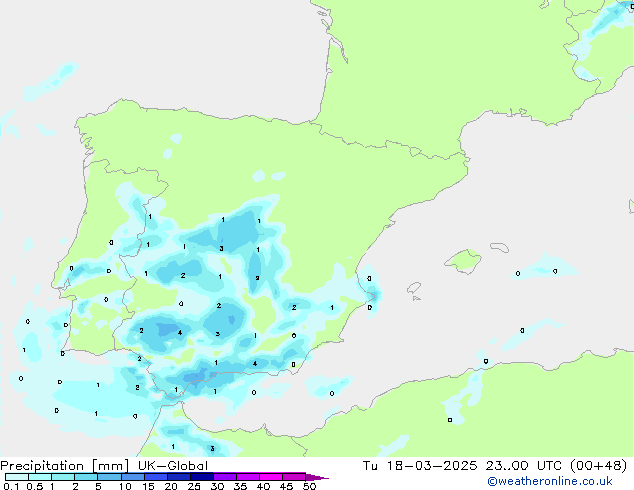Select the 2–5 mm legend swatch

86,477
